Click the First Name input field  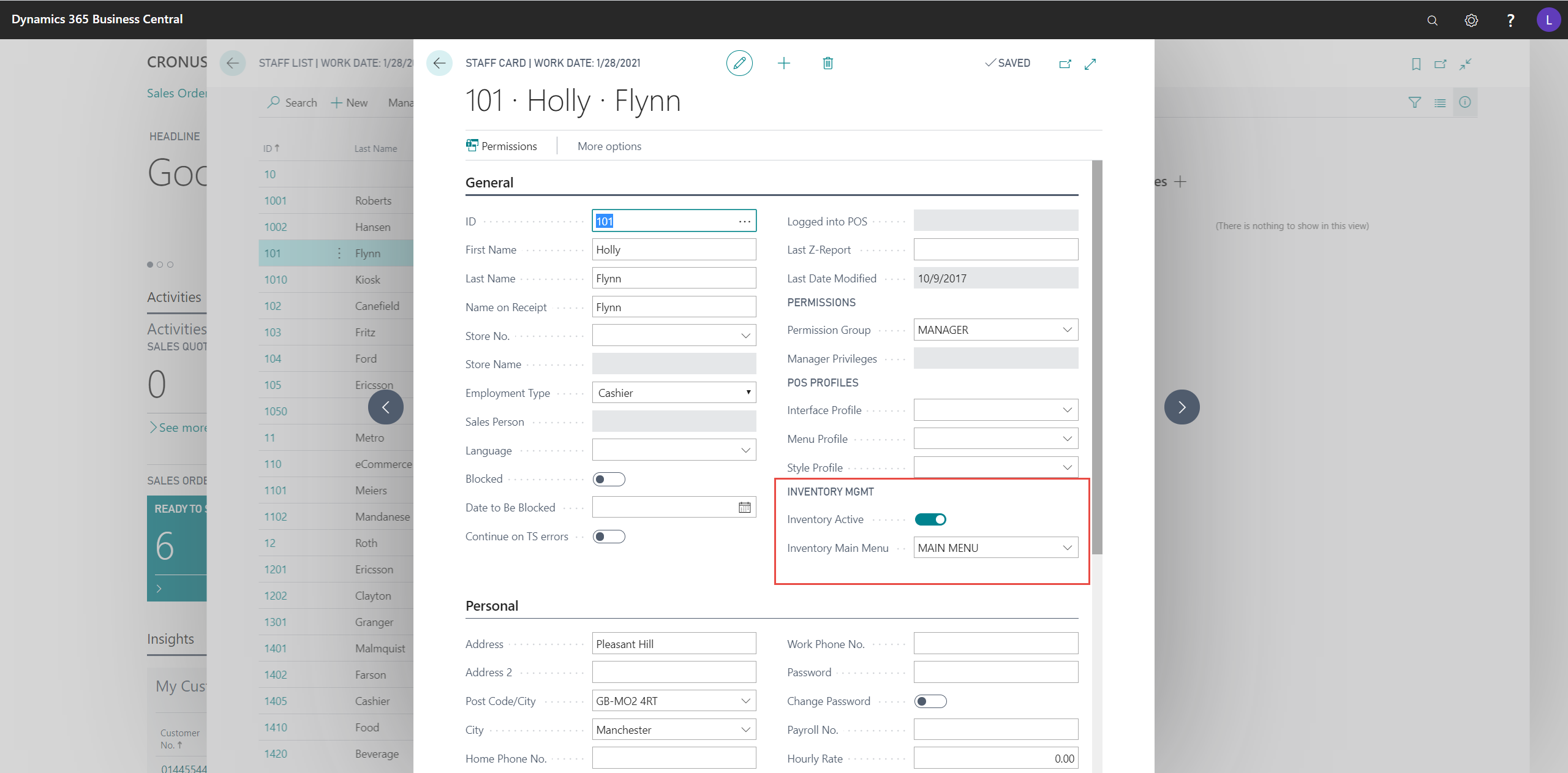[x=673, y=250]
